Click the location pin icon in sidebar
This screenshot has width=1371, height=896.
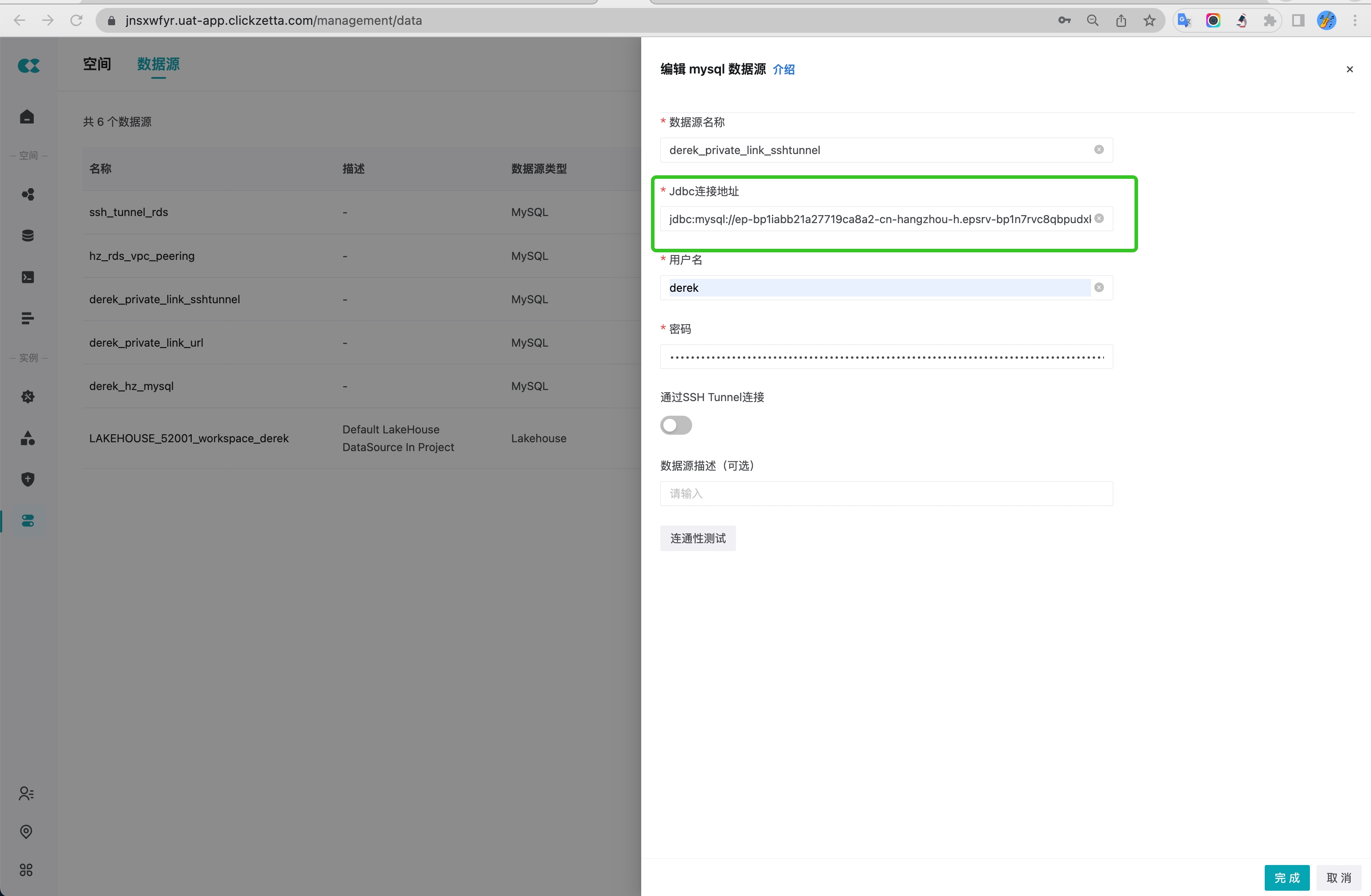point(27,831)
